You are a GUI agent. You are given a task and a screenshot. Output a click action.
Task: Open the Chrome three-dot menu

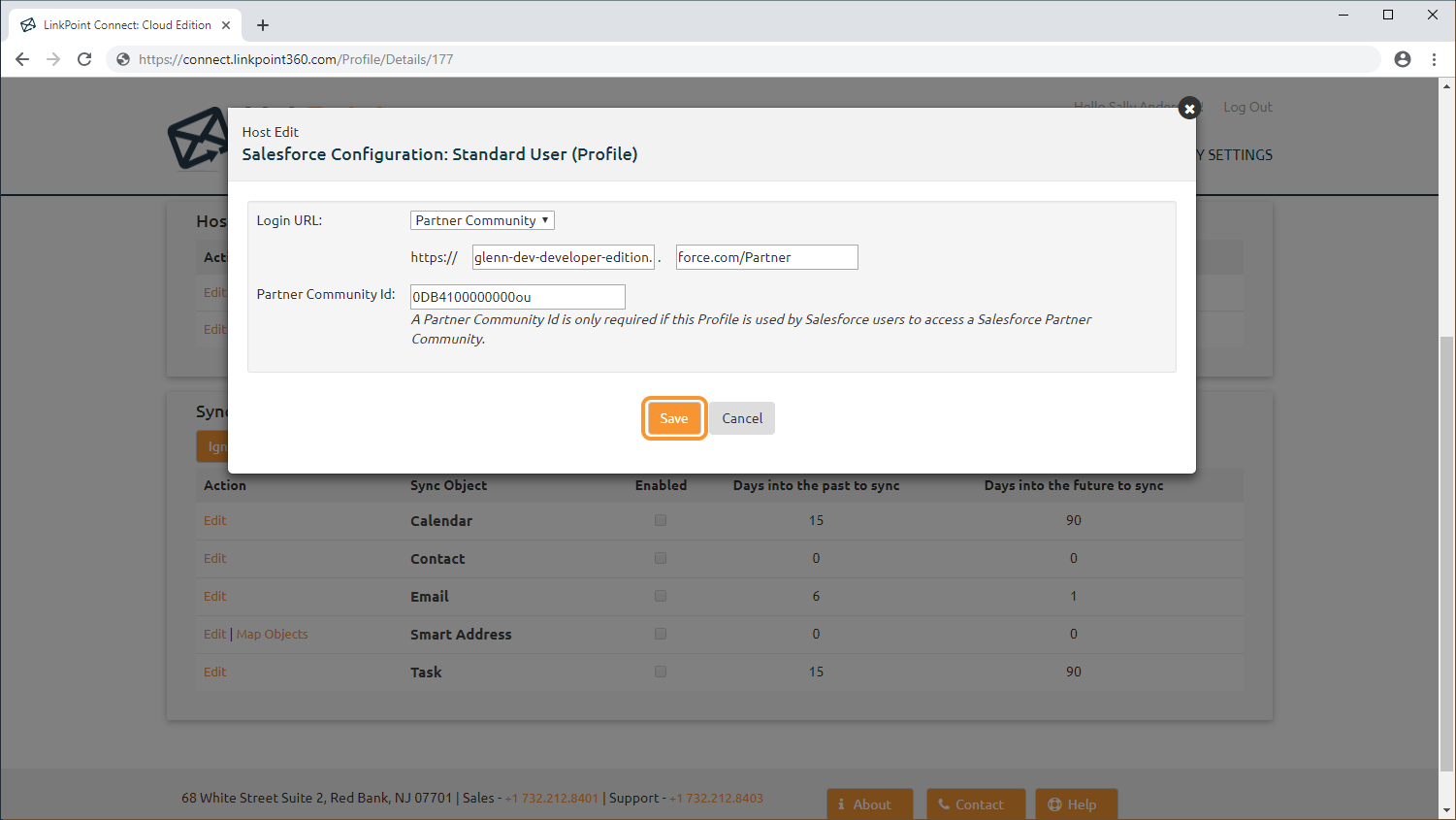pos(1434,59)
